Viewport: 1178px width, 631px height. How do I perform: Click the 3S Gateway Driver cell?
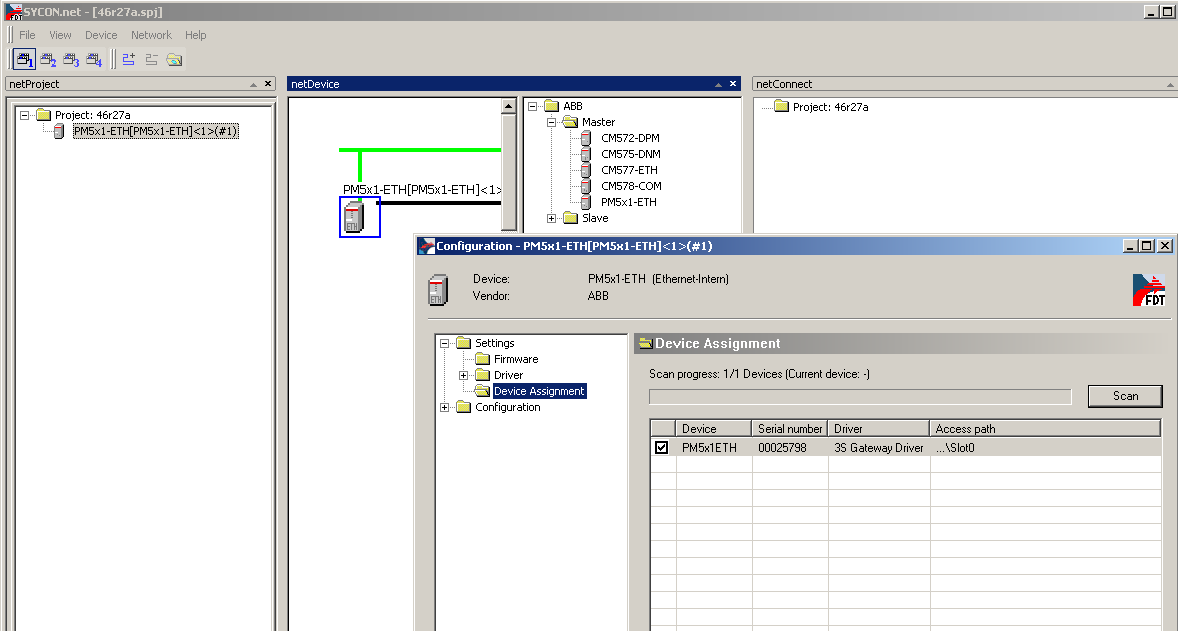point(879,448)
